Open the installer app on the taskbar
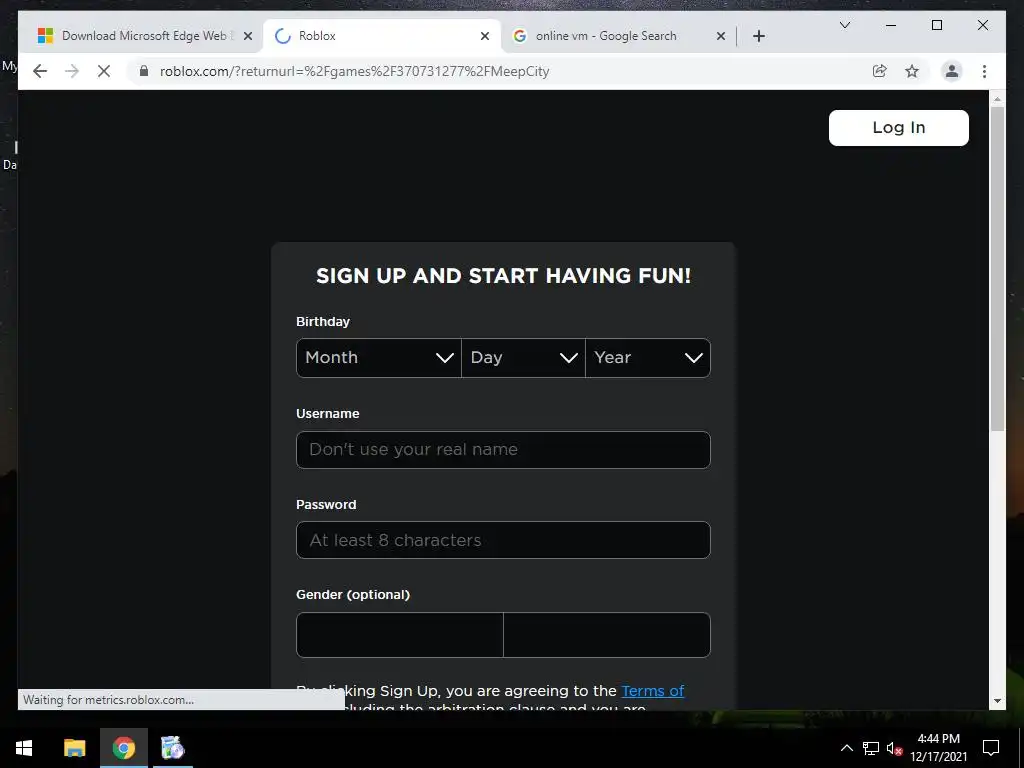Image resolution: width=1024 pixels, height=768 pixels. point(172,748)
